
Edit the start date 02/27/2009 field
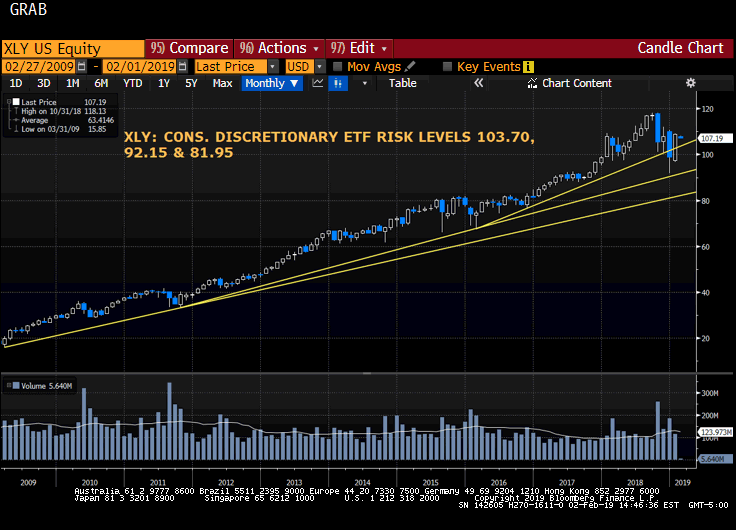point(39,67)
